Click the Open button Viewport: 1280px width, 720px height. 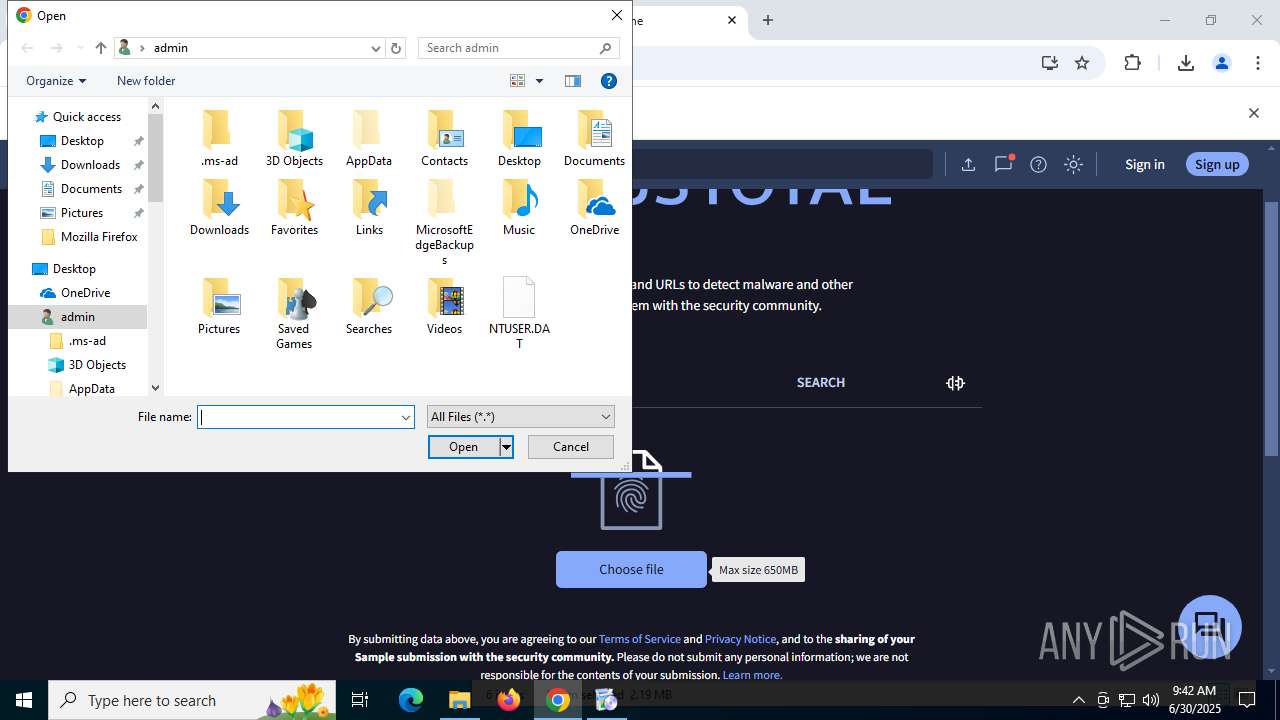click(464, 447)
